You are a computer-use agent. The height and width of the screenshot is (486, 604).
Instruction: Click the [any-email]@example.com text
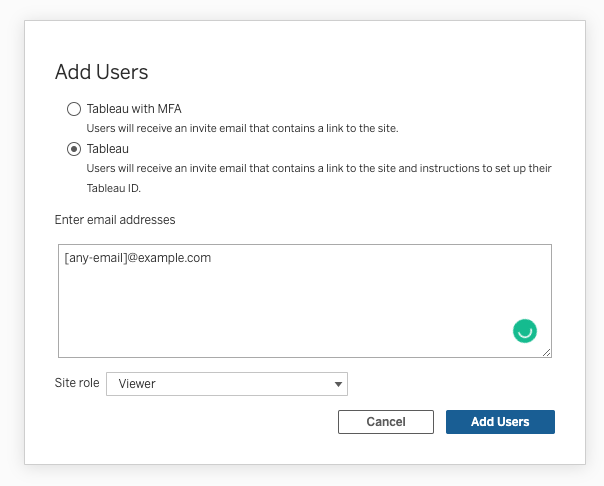click(x=138, y=258)
